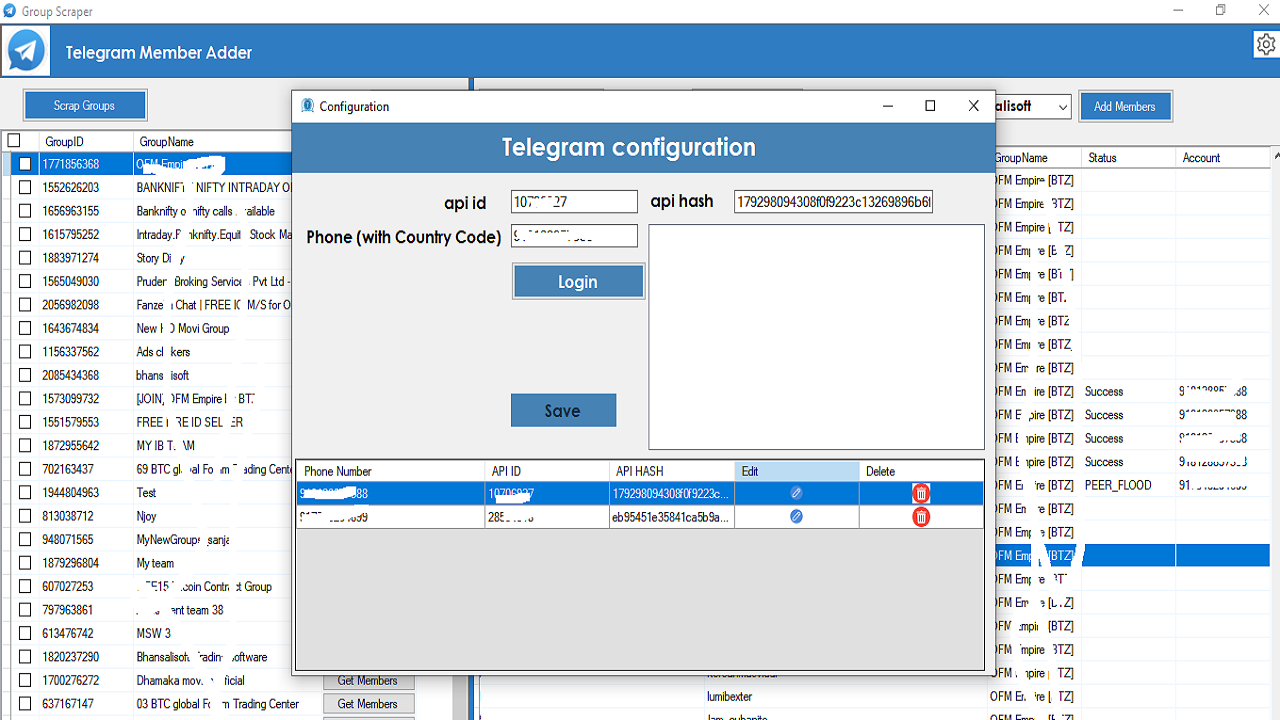The width and height of the screenshot is (1280, 720).
Task: Edit the second saved phone number entry
Action: pyautogui.click(x=796, y=516)
